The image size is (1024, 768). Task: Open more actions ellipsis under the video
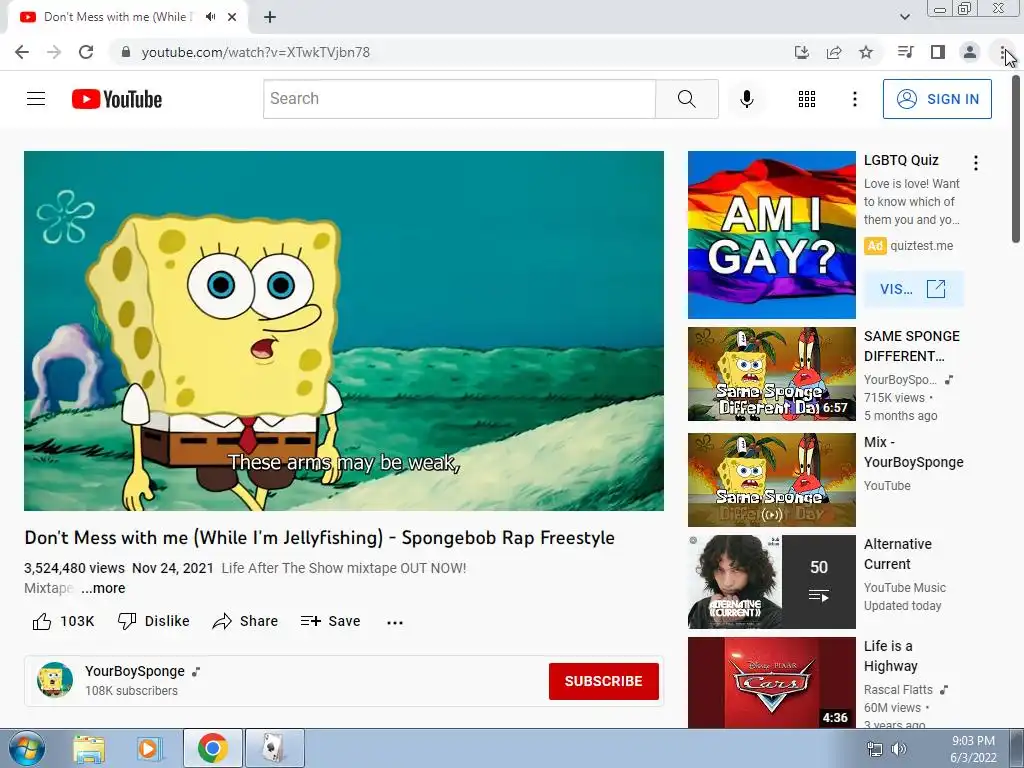[394, 622]
